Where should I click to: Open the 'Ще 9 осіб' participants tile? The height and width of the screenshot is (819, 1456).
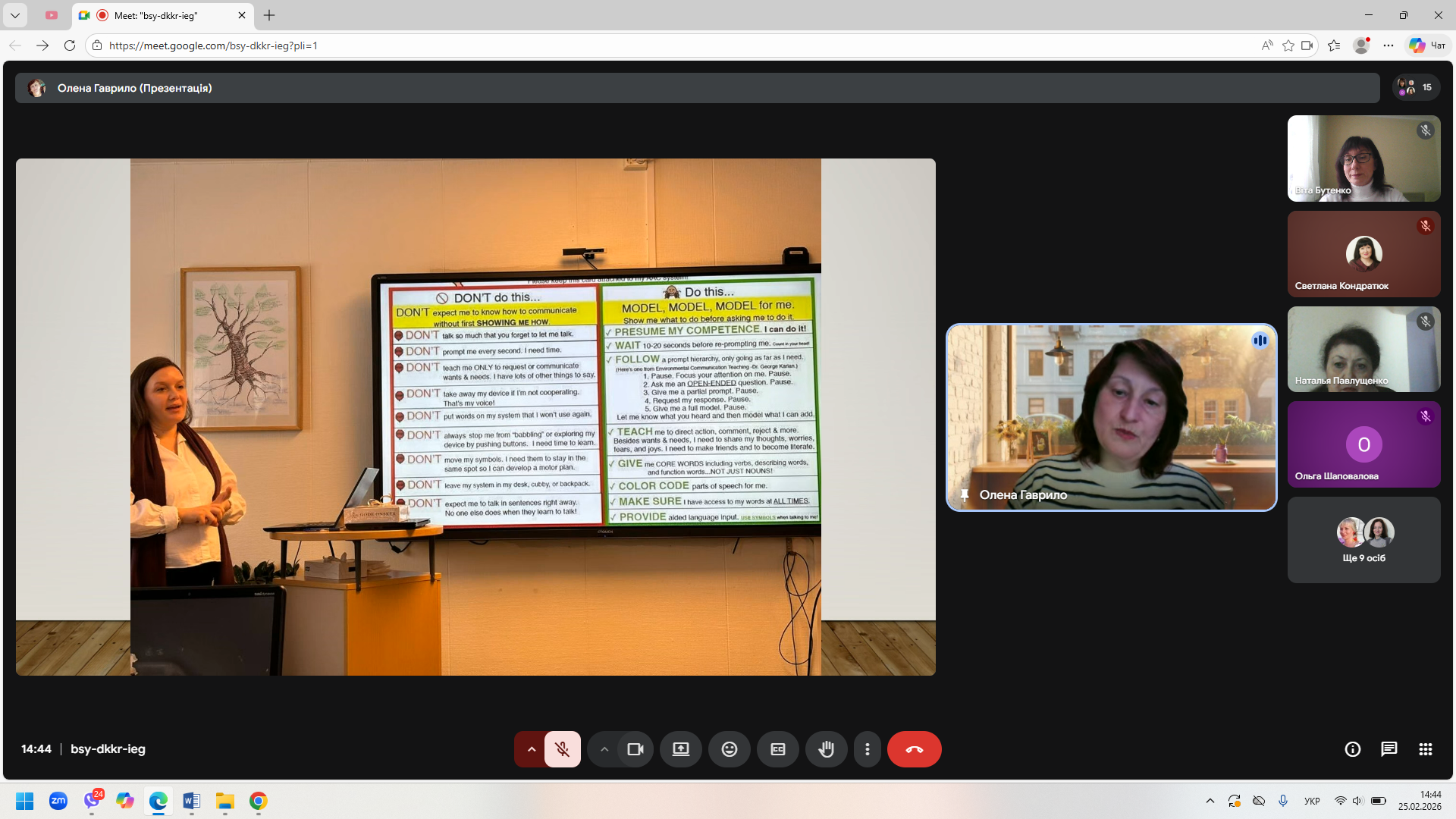point(1363,540)
